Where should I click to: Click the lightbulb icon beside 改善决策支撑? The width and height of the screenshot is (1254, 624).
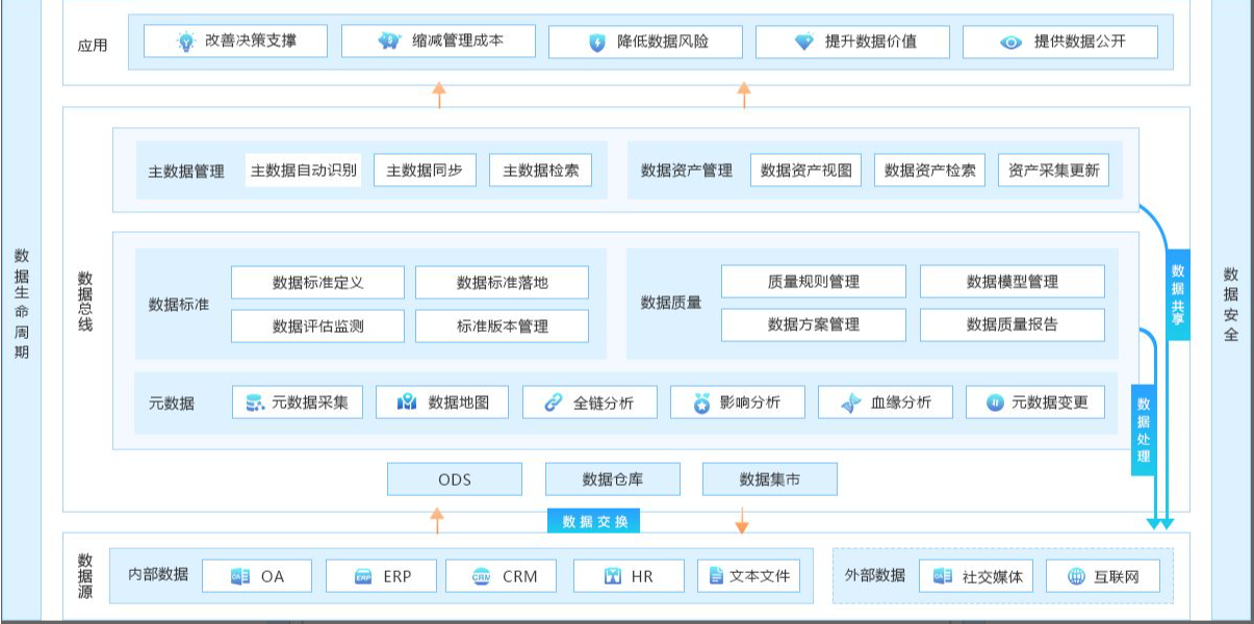(x=185, y=42)
